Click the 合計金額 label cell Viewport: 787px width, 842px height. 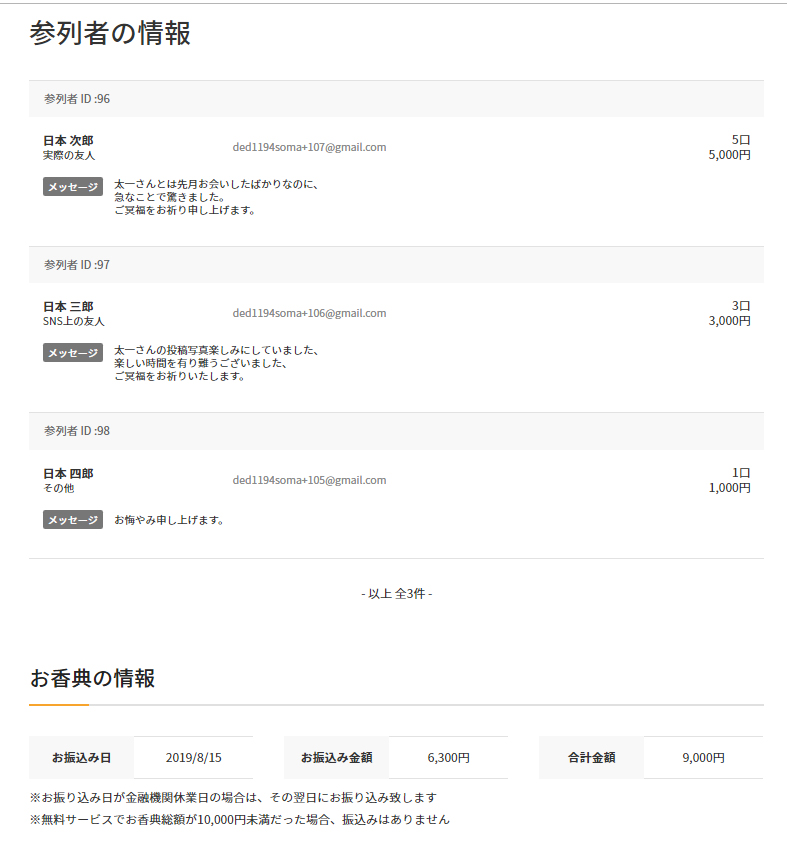(x=592, y=758)
